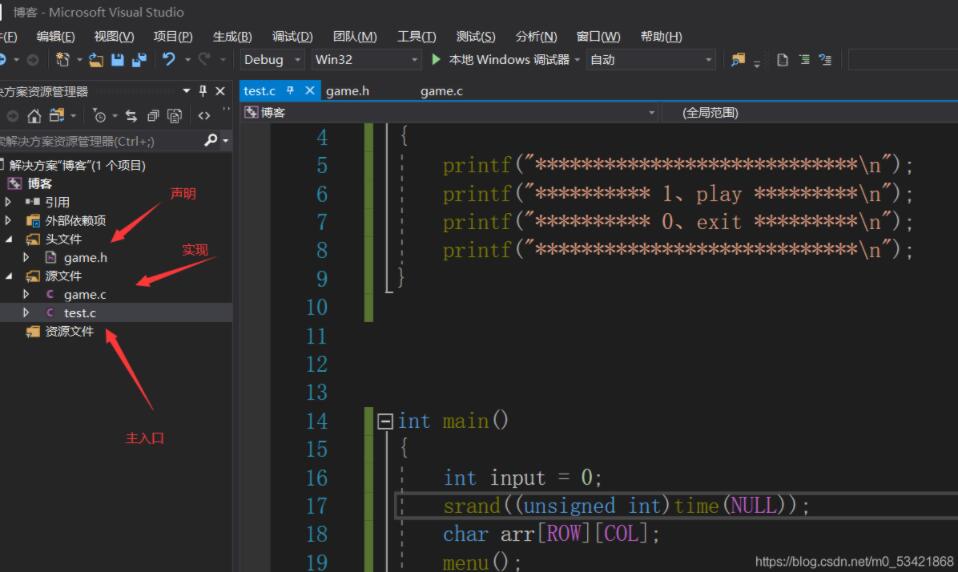Image resolution: width=958 pixels, height=572 pixels.
Task: Open the 调试(D) menu
Action: (x=292, y=37)
